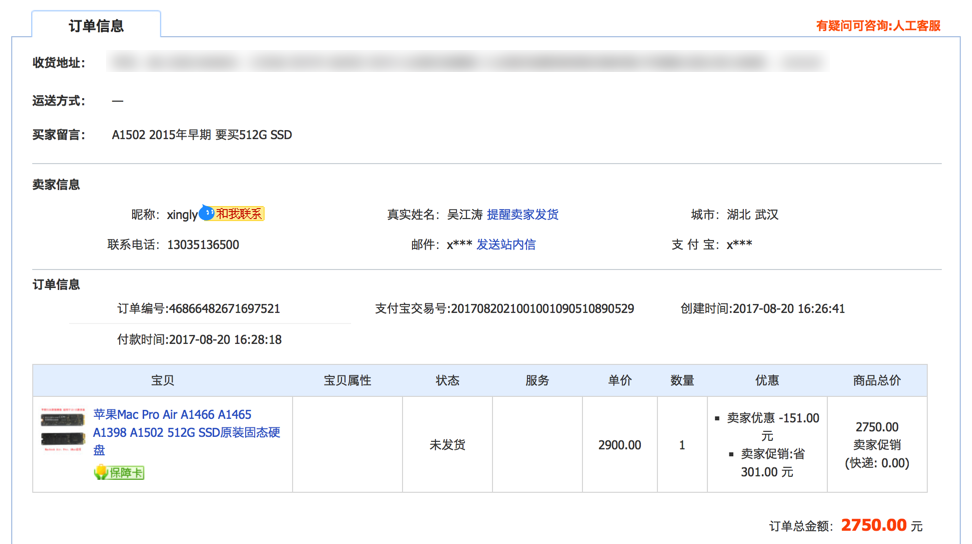
Task: Select the 订单信息 tab
Action: [x=96, y=26]
